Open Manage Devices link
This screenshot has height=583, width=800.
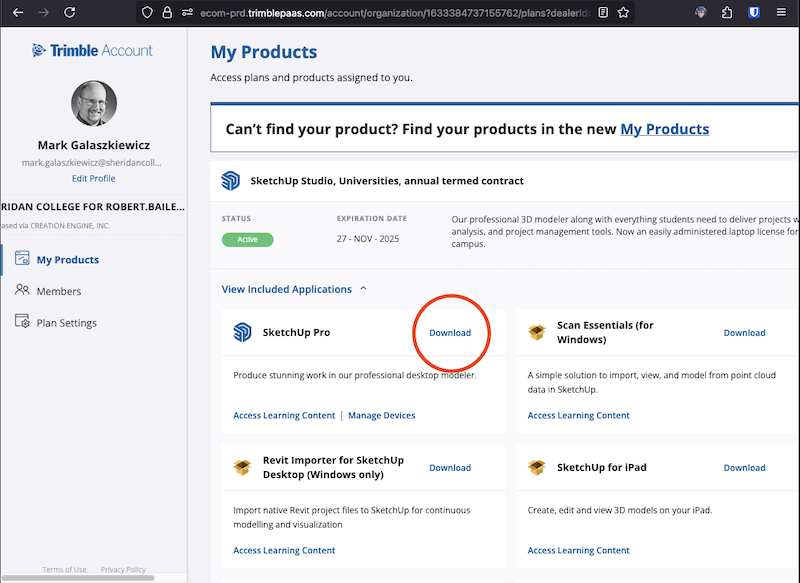pos(381,415)
